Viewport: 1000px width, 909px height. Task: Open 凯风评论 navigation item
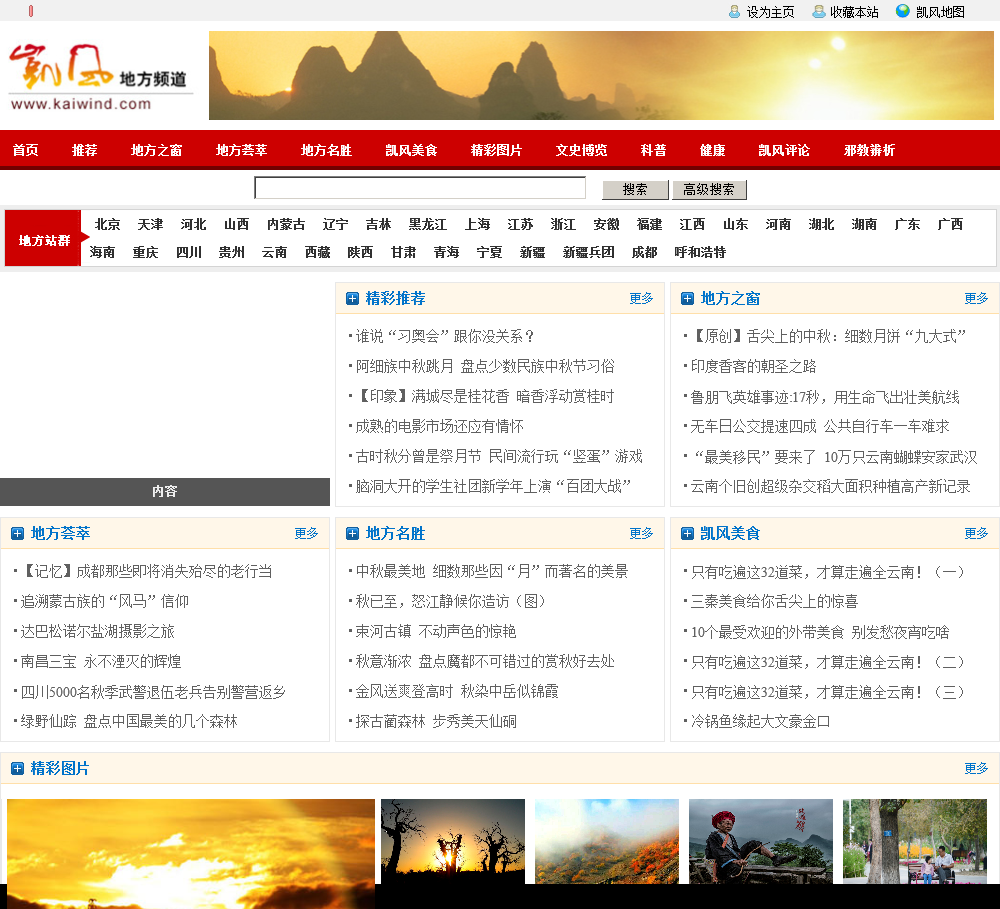(784, 150)
